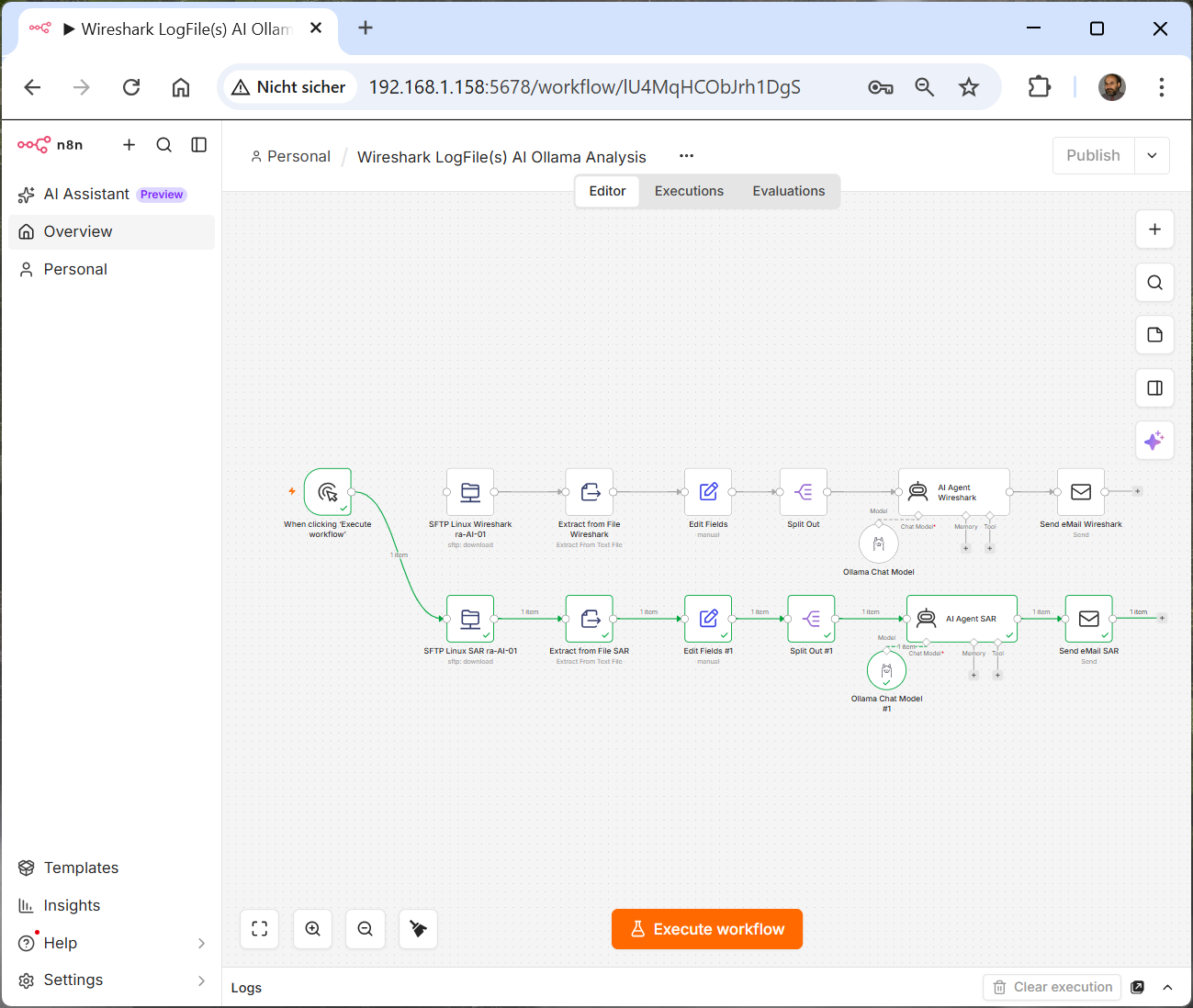The image size is (1193, 1008).
Task: Expand the Settings submenu chevron
Action: click(x=201, y=980)
